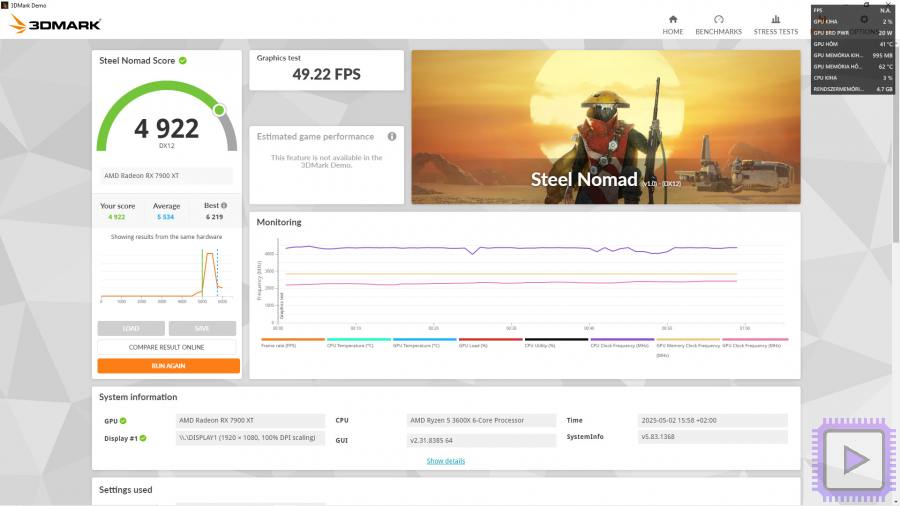Image resolution: width=900 pixels, height=506 pixels.
Task: Click the score distribution histogram
Action: click(165, 275)
